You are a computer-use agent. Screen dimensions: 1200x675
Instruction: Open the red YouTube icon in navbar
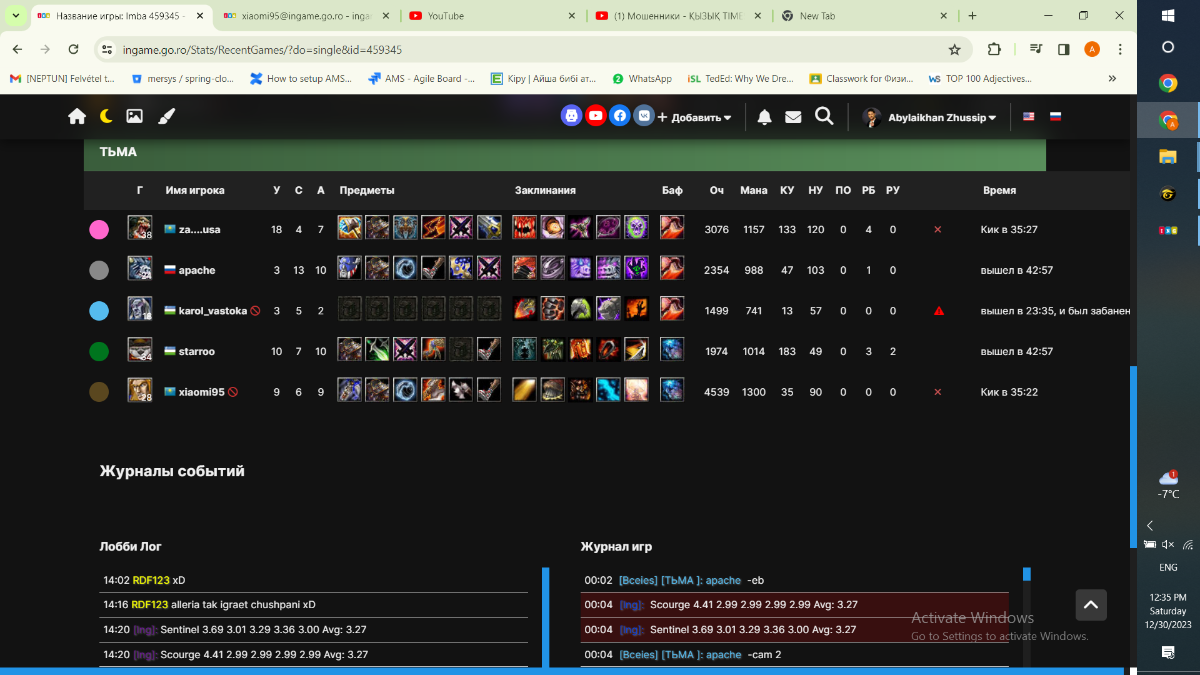pos(595,116)
